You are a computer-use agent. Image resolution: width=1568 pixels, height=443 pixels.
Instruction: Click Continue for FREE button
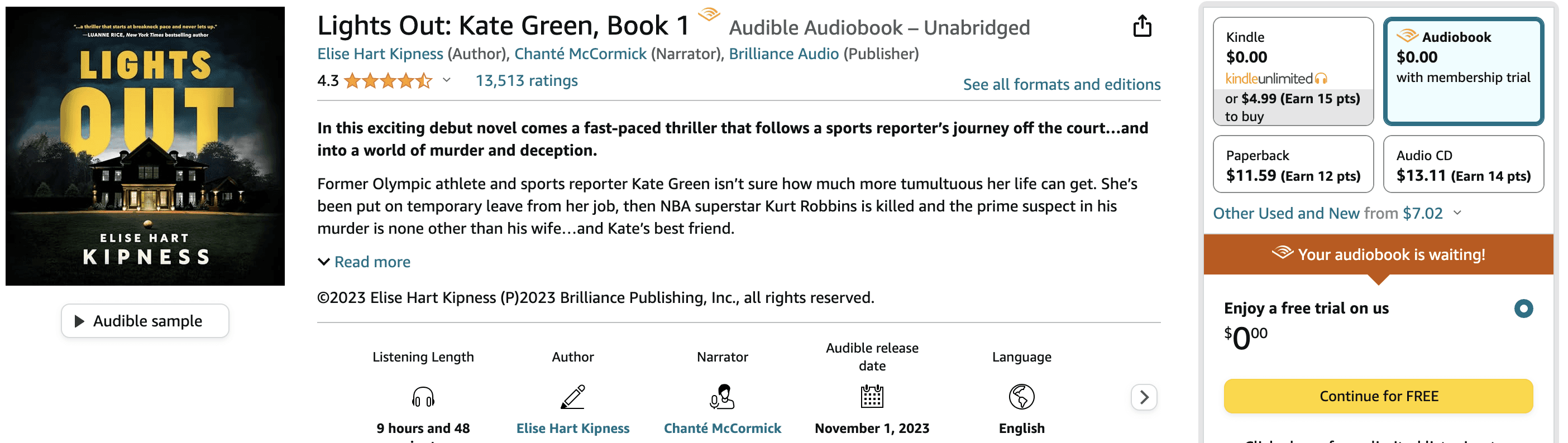point(1378,396)
